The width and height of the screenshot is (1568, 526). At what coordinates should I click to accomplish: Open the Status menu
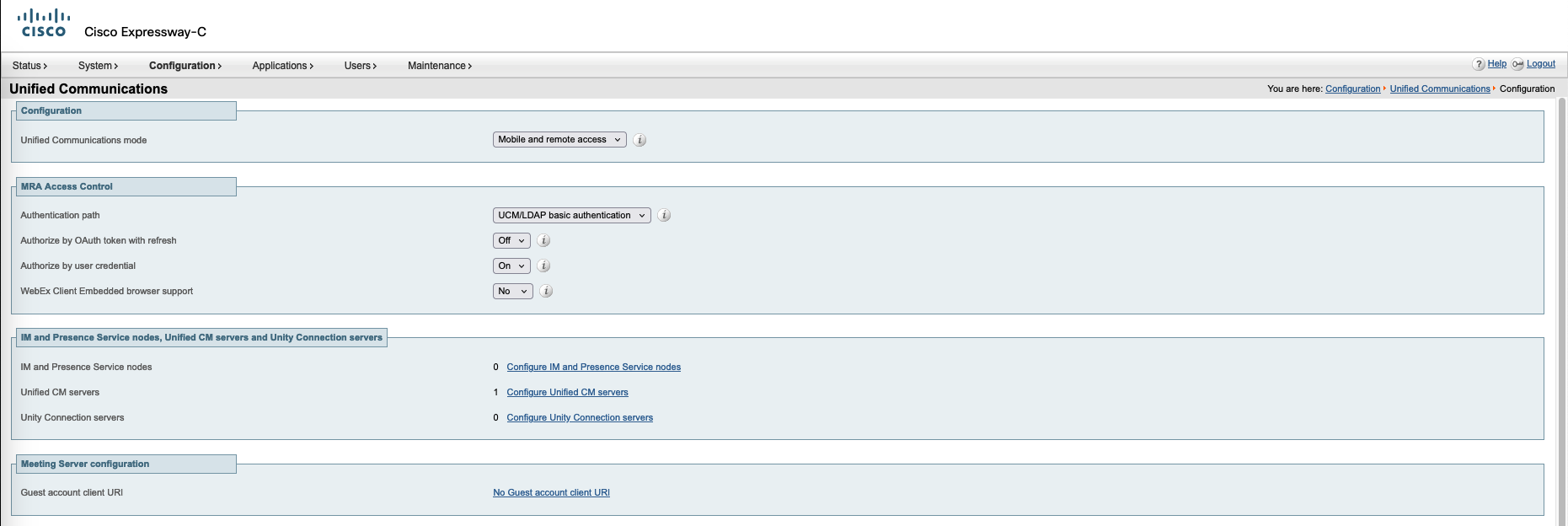pos(29,66)
